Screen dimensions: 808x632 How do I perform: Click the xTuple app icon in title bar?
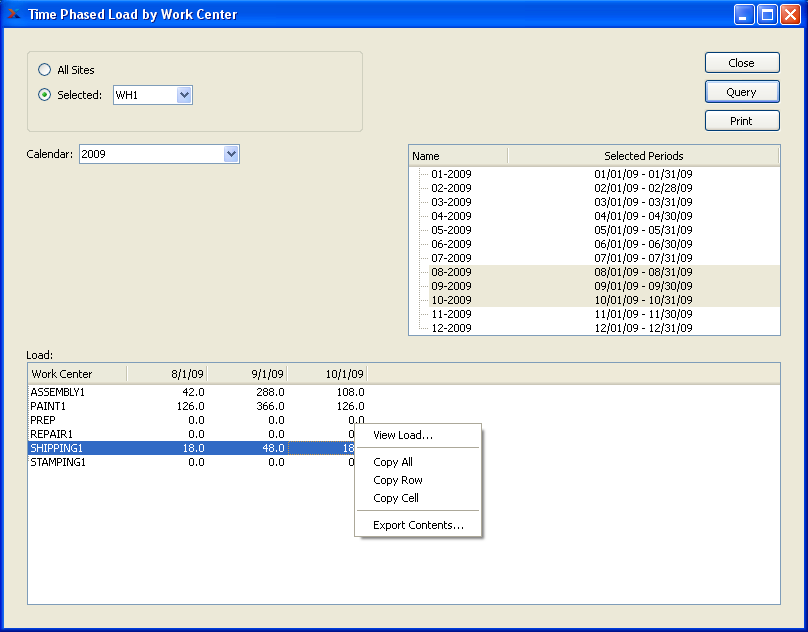tap(13, 14)
